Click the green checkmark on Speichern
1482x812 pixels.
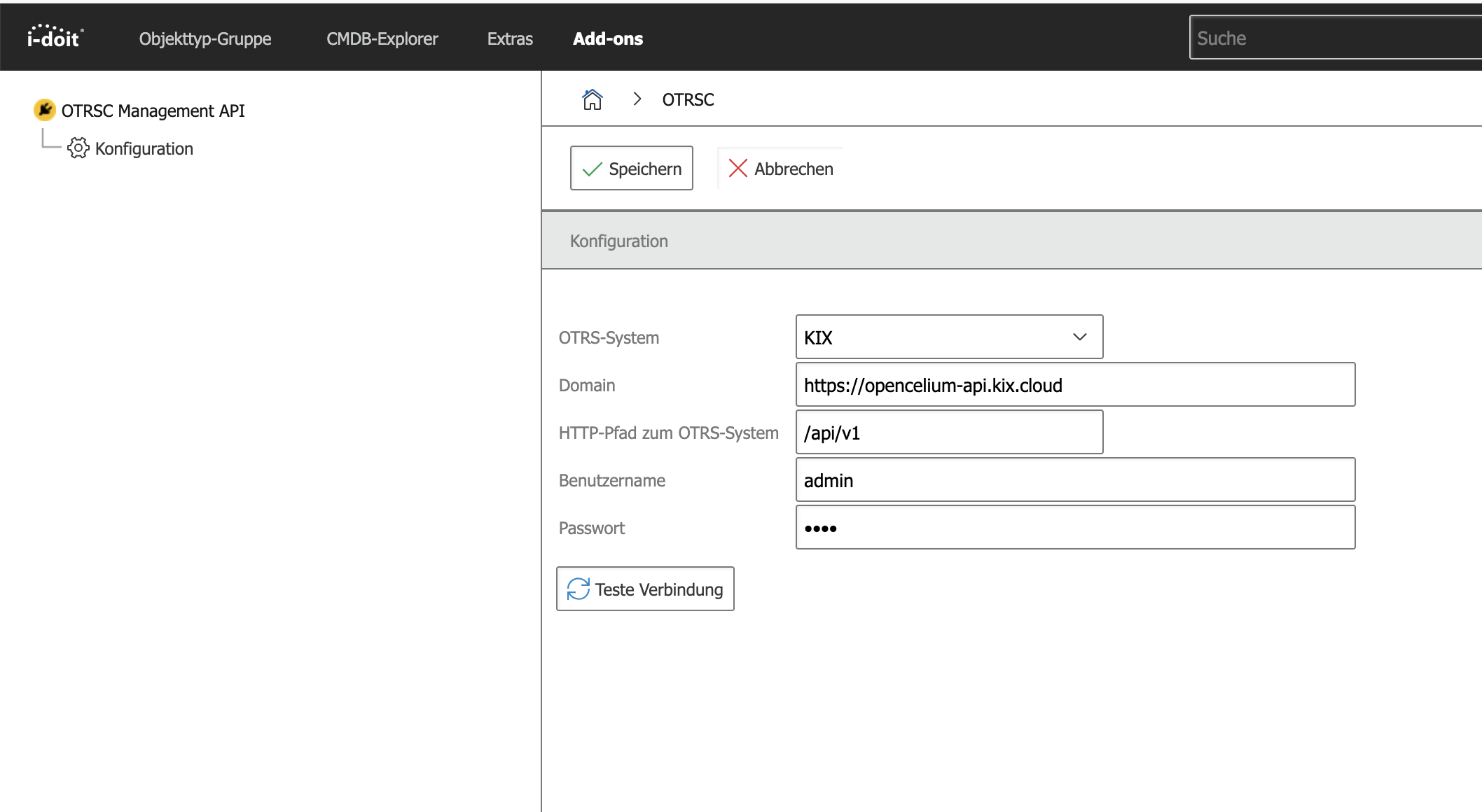(x=593, y=169)
